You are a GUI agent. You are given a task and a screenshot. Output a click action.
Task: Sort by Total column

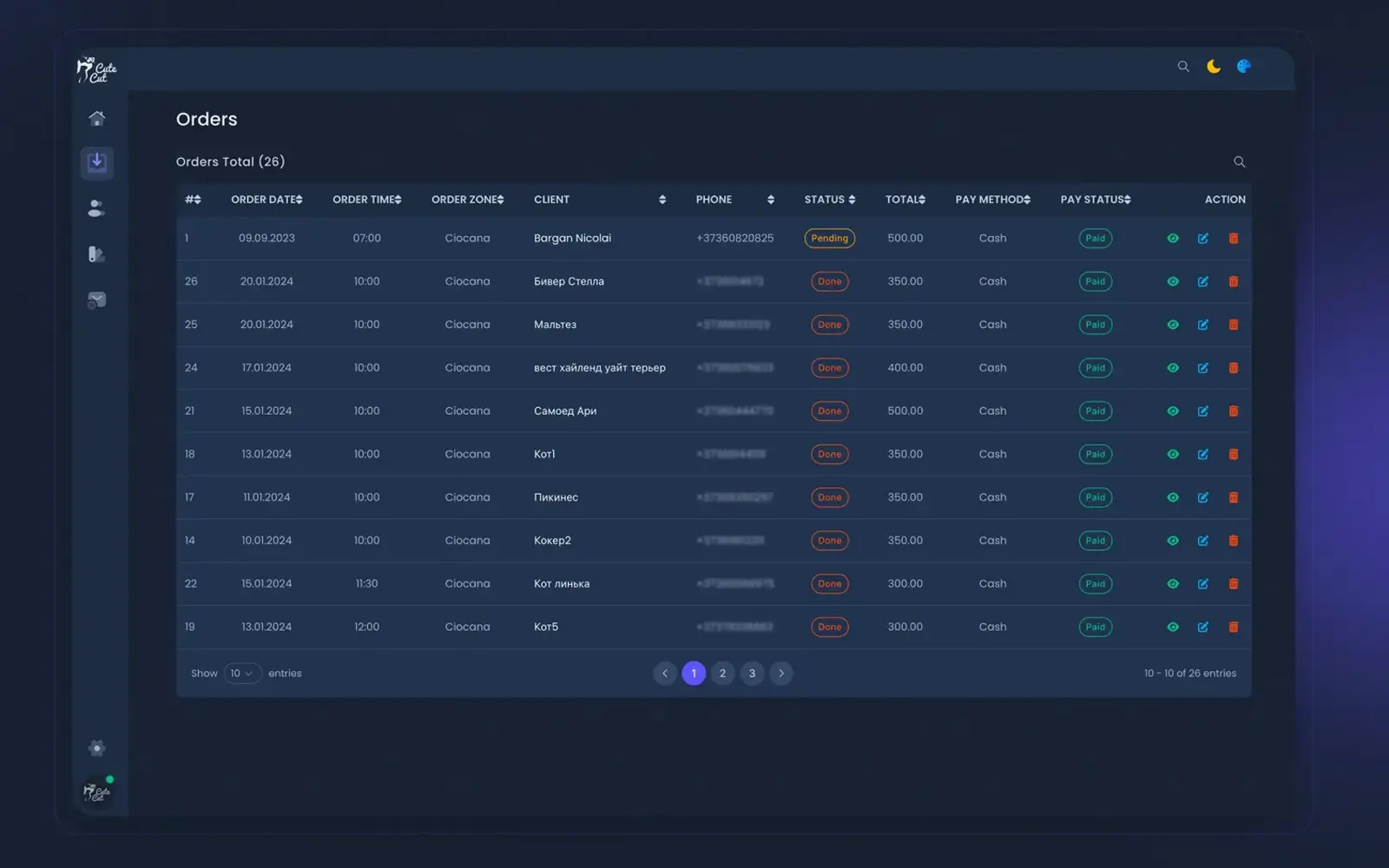pos(905,200)
